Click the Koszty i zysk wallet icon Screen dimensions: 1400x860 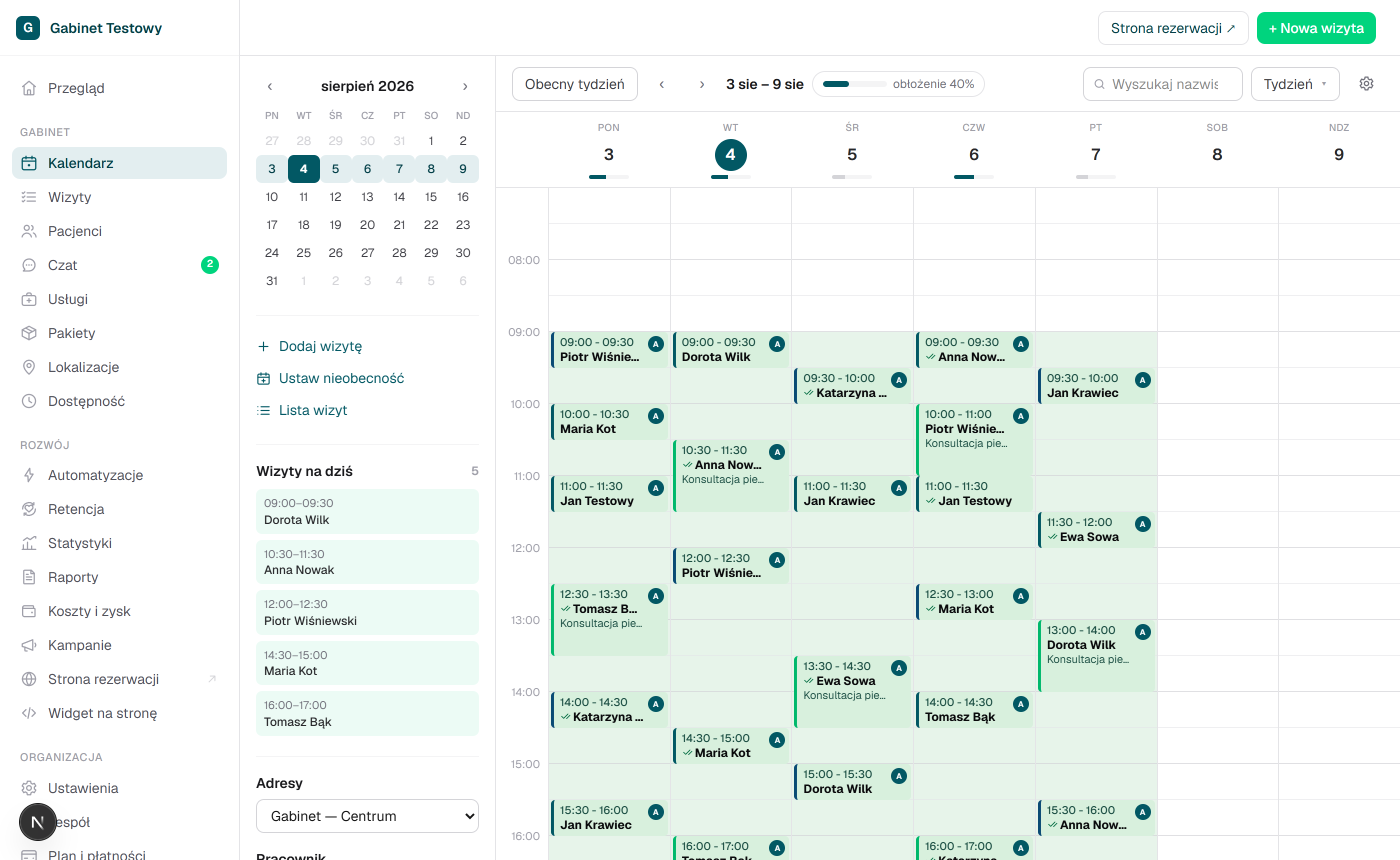coord(29,611)
